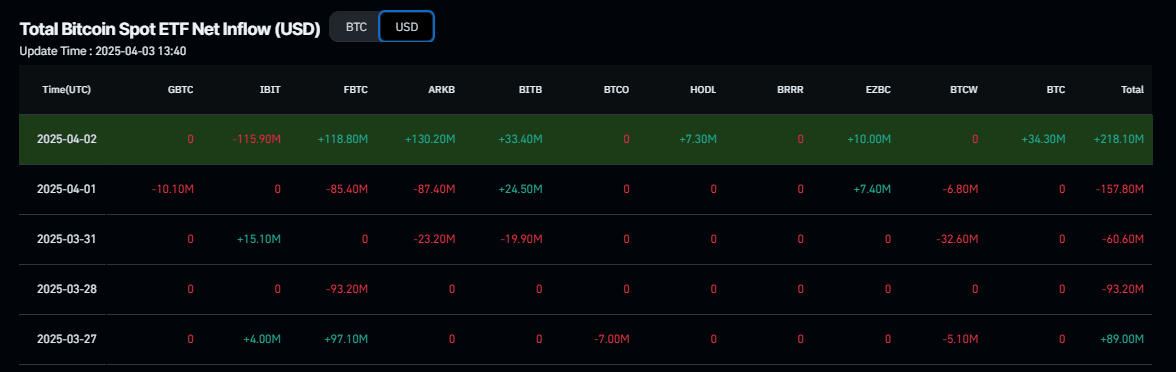Click the +33.40M BITB value
The height and width of the screenshot is (372, 1176).
click(x=520, y=140)
